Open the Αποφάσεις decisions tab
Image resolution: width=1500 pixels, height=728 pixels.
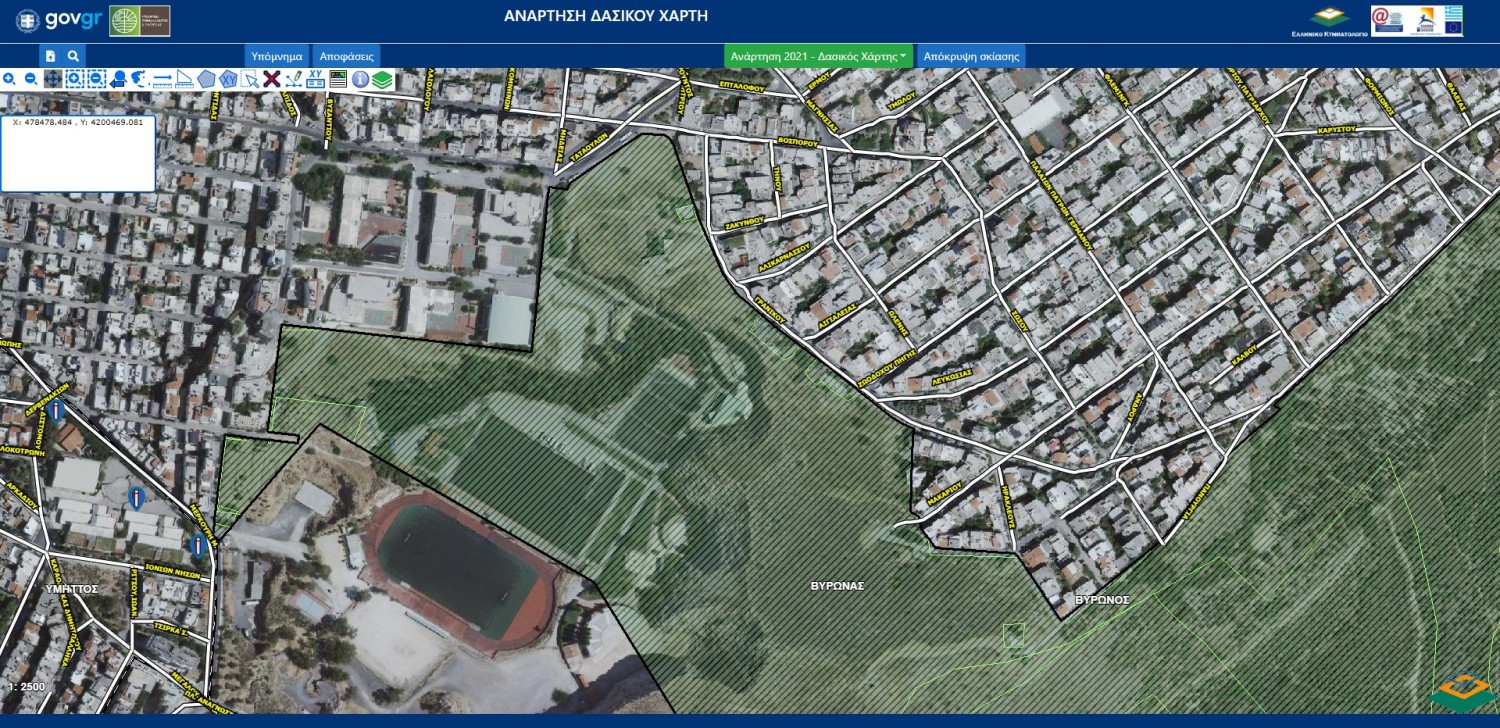[x=346, y=56]
